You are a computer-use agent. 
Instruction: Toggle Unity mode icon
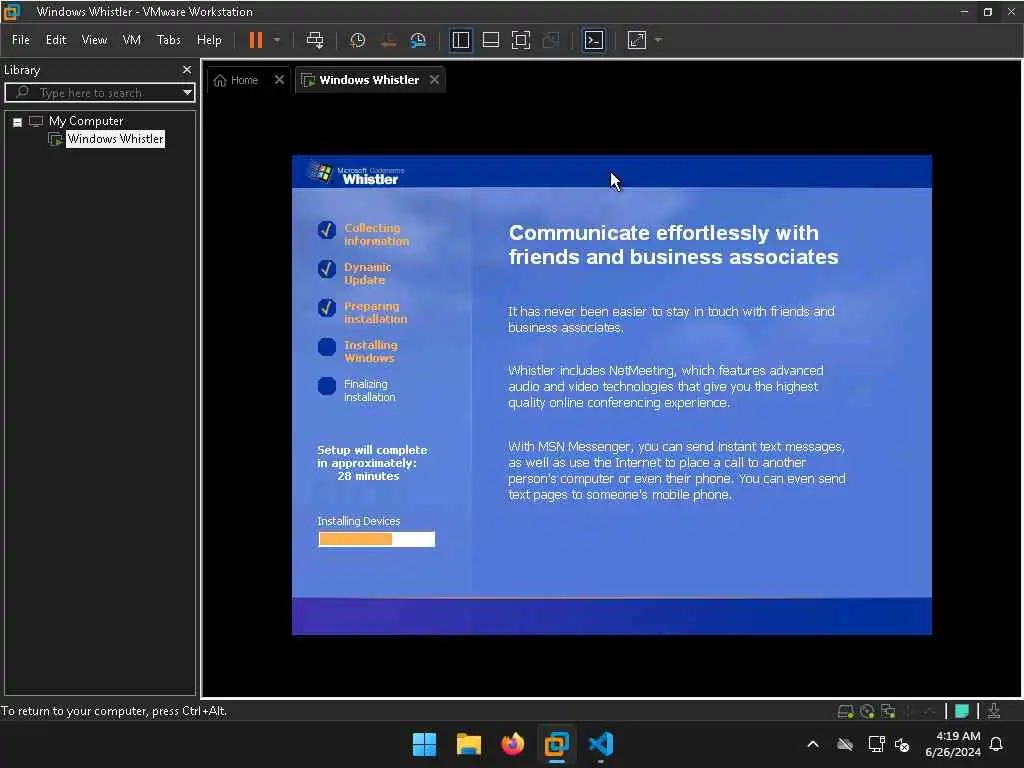click(x=551, y=40)
